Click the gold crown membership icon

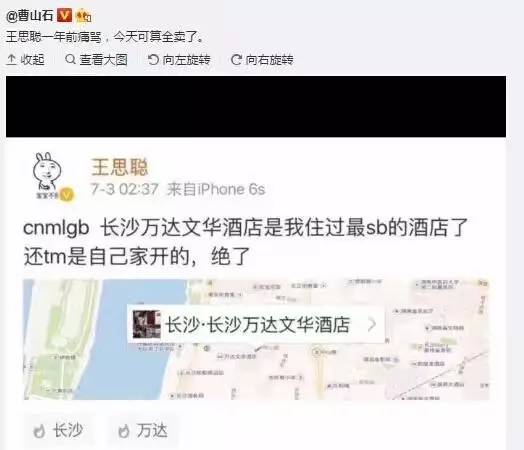coord(84,16)
